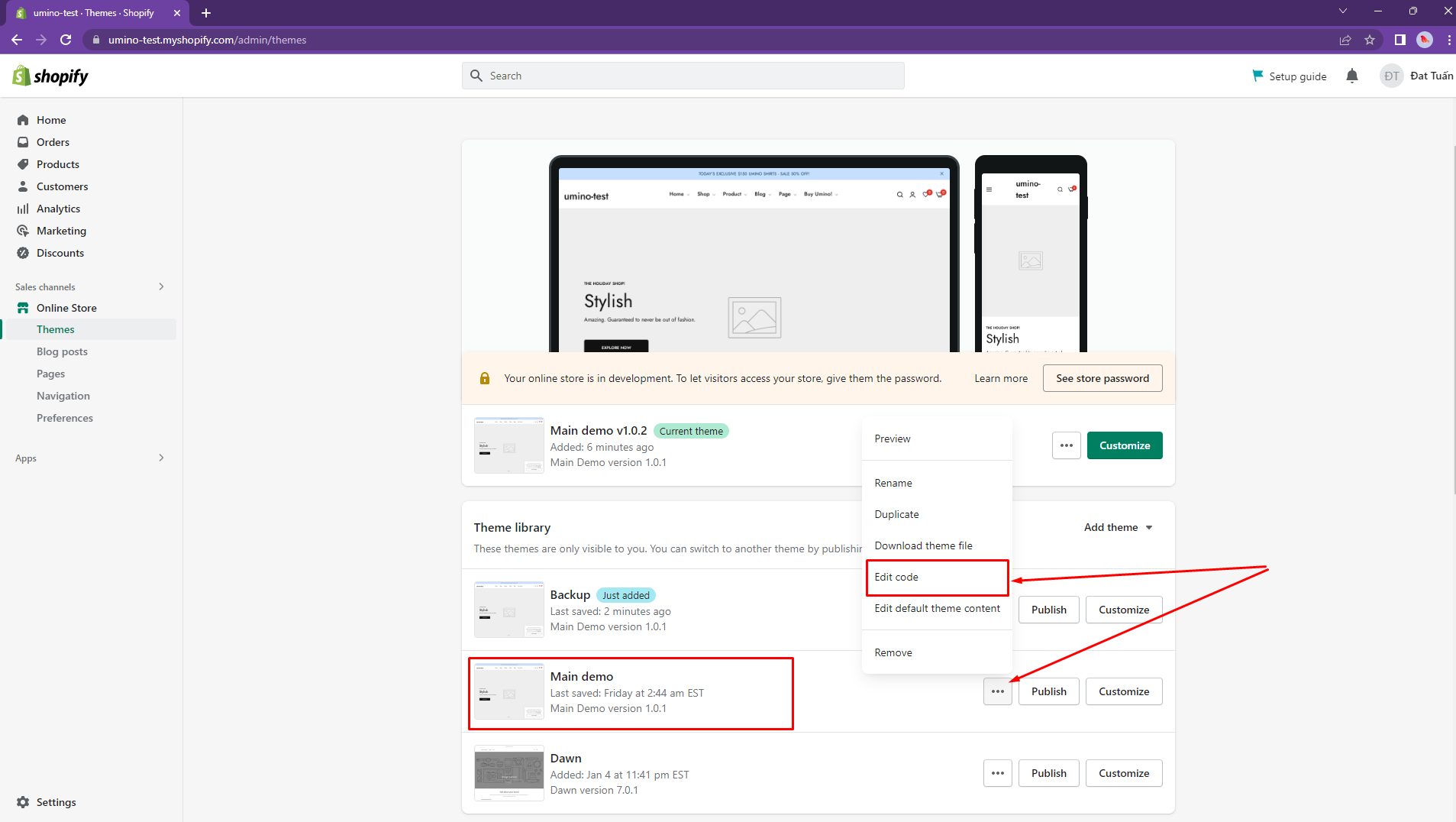Customize the Dawn theme
Image resolution: width=1456 pixels, height=822 pixels.
click(x=1124, y=773)
